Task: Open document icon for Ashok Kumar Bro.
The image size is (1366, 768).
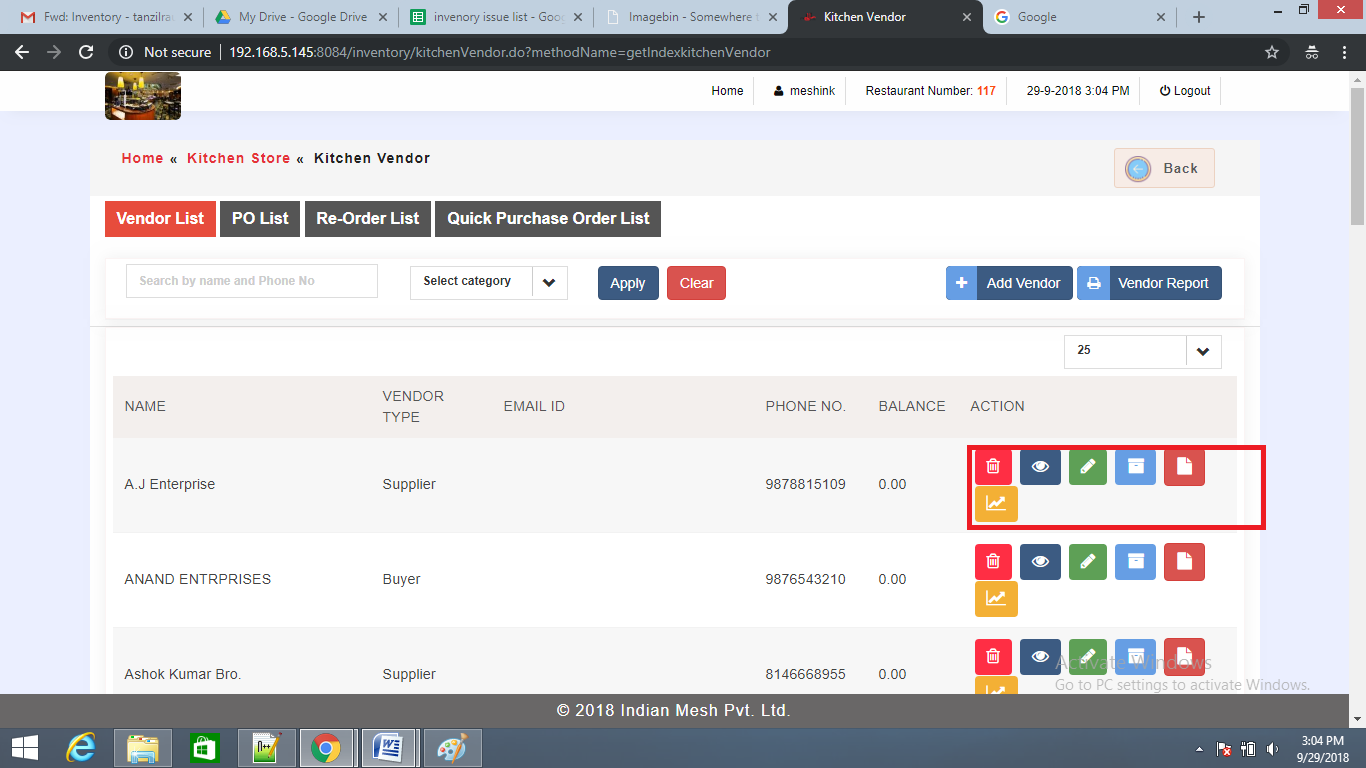Action: coord(1184,657)
